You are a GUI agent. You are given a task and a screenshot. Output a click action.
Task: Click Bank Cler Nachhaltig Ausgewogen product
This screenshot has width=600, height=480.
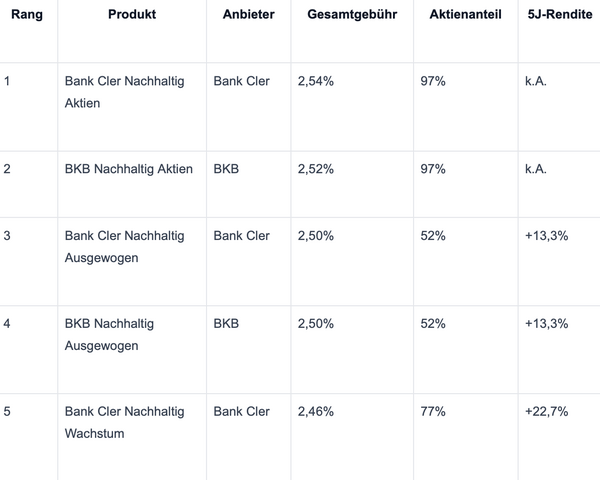124,247
